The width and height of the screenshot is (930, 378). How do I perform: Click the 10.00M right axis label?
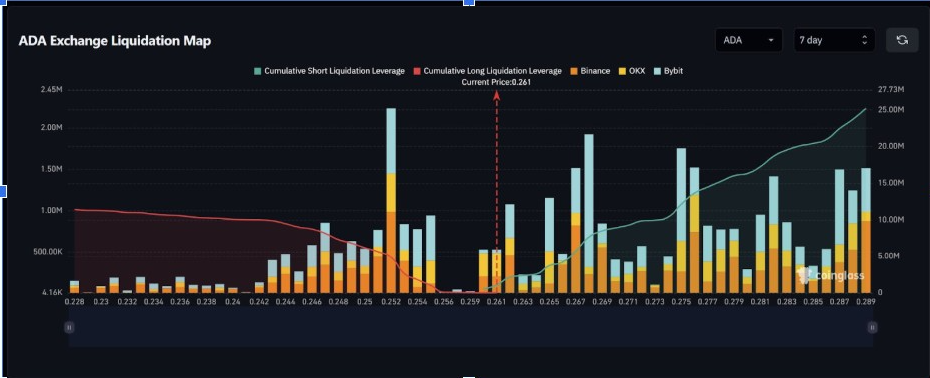pyautogui.click(x=891, y=220)
